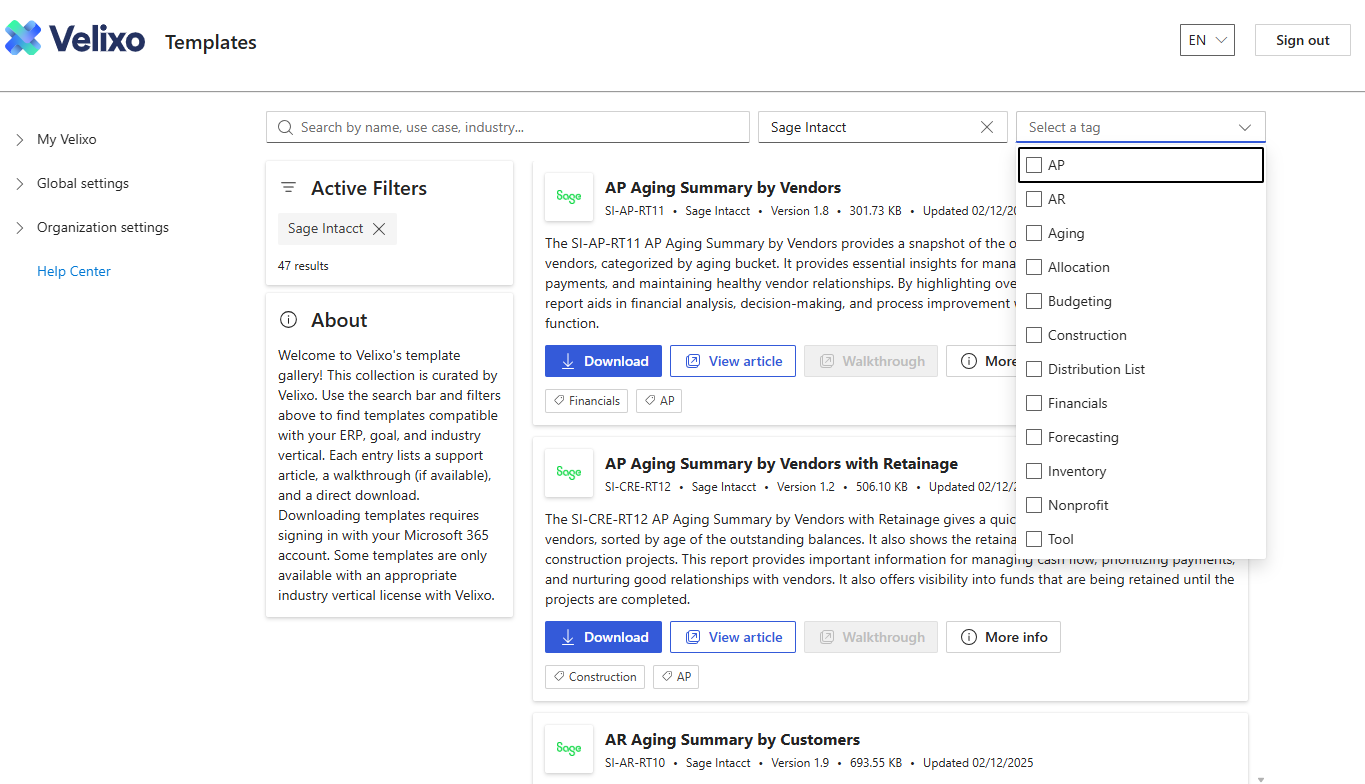The height and width of the screenshot is (784, 1365).
Task: Enable the Construction tag checkbox
Action: click(x=1034, y=335)
